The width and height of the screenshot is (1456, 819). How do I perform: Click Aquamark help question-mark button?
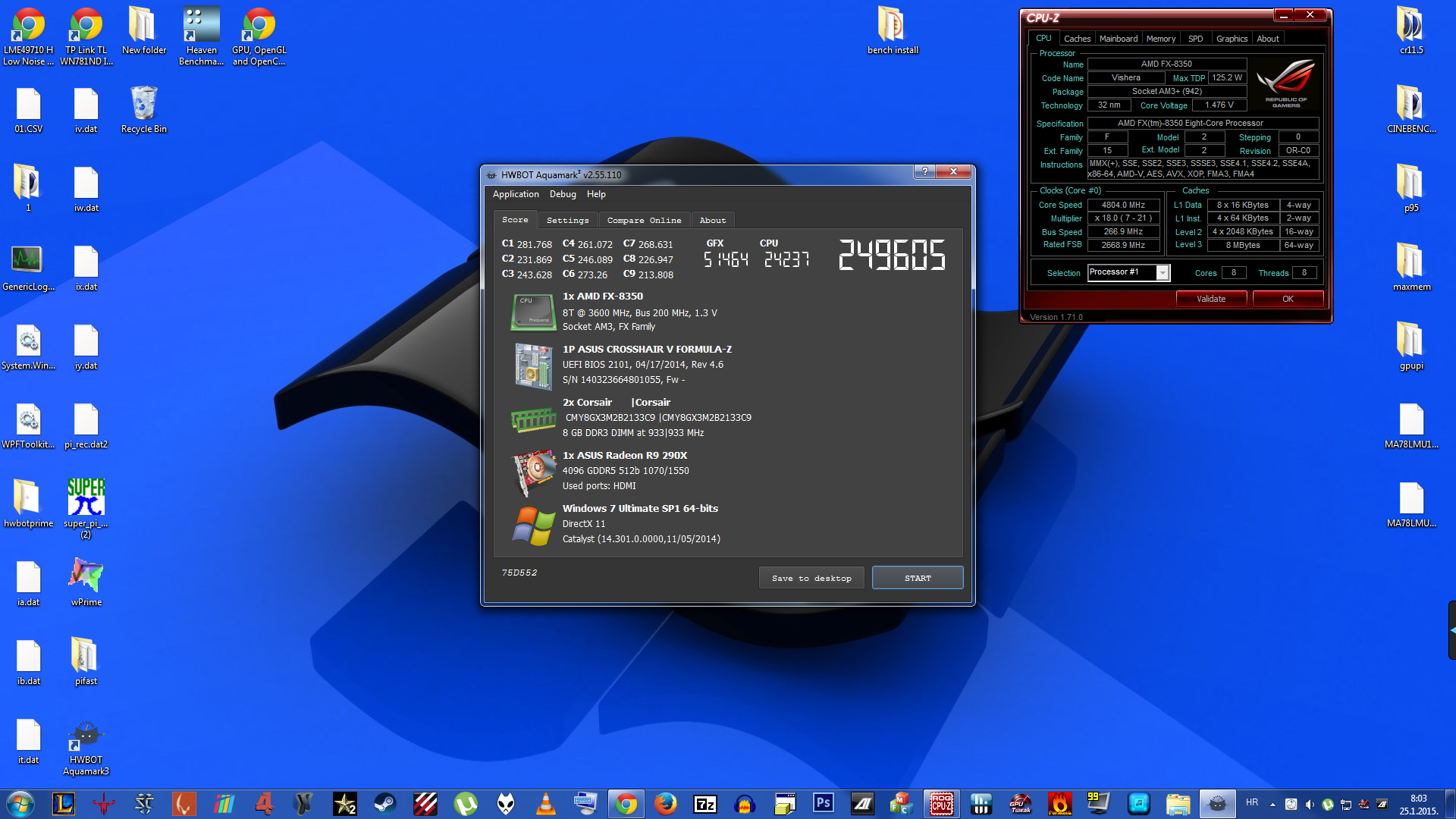click(924, 171)
